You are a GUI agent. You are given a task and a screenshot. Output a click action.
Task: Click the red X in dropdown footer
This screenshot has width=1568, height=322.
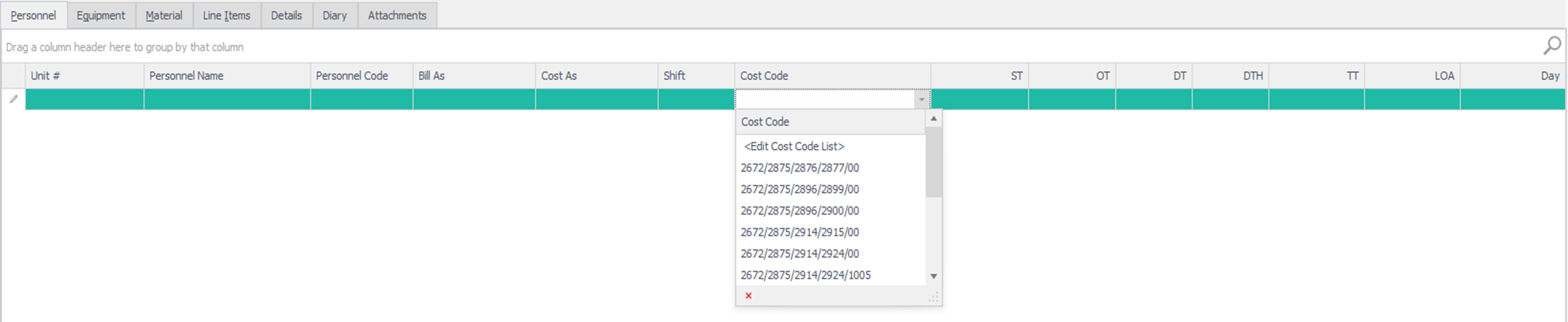pyautogui.click(x=749, y=296)
